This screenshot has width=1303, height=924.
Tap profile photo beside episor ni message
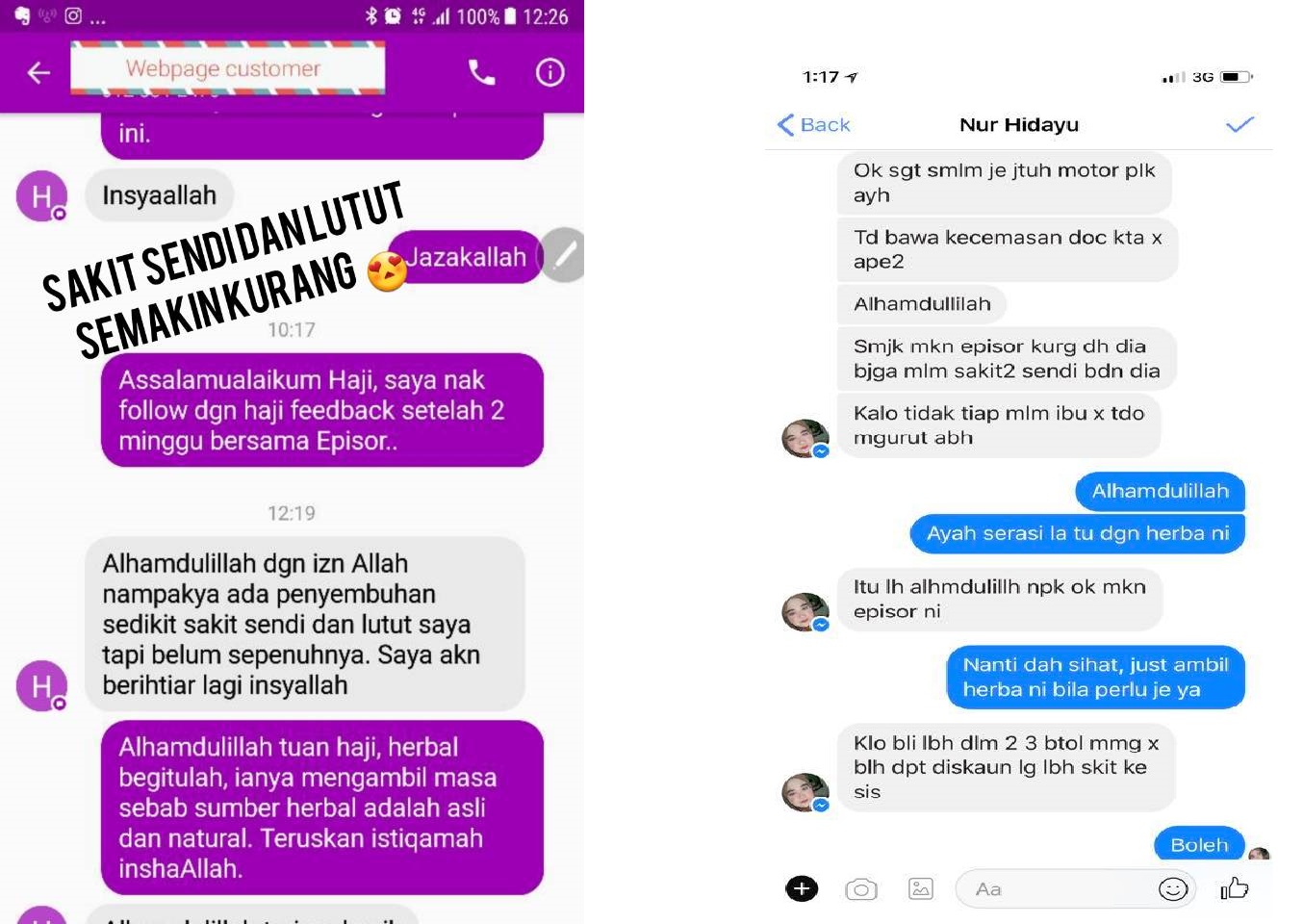pyautogui.click(x=805, y=611)
